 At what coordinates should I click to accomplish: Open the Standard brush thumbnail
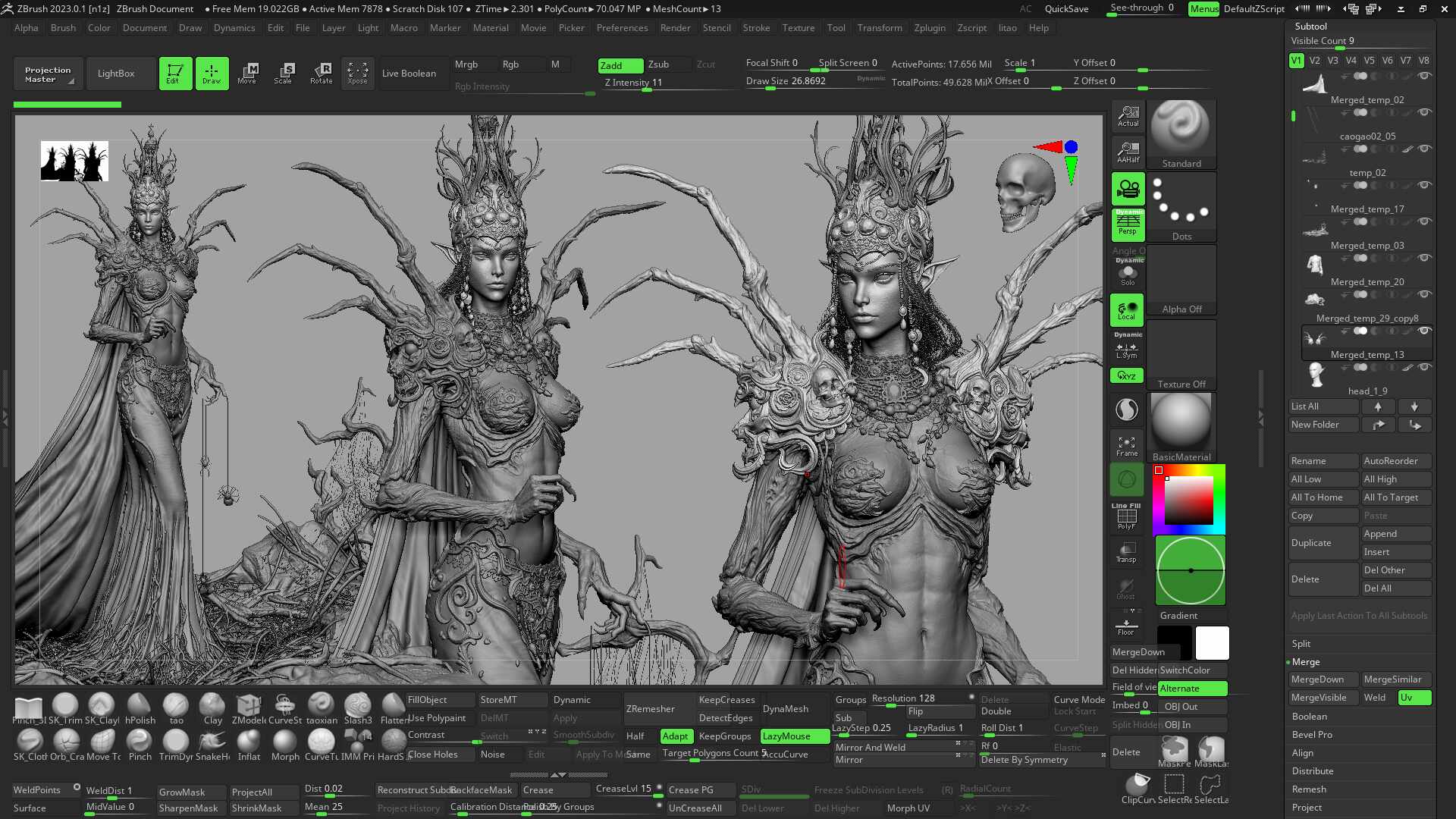coord(1181,134)
